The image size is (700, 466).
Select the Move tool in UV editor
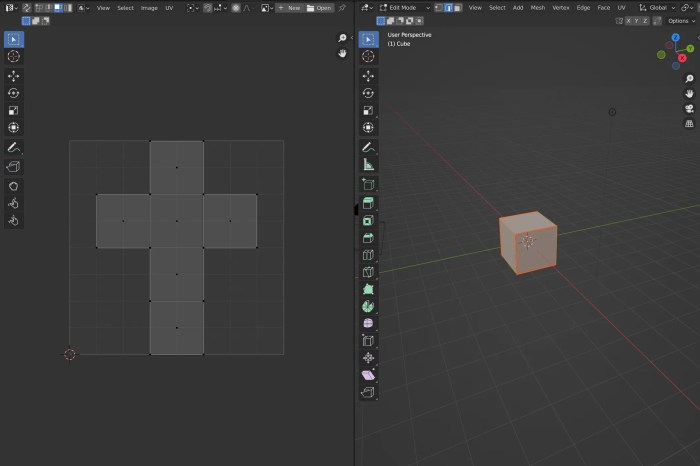pos(13,76)
